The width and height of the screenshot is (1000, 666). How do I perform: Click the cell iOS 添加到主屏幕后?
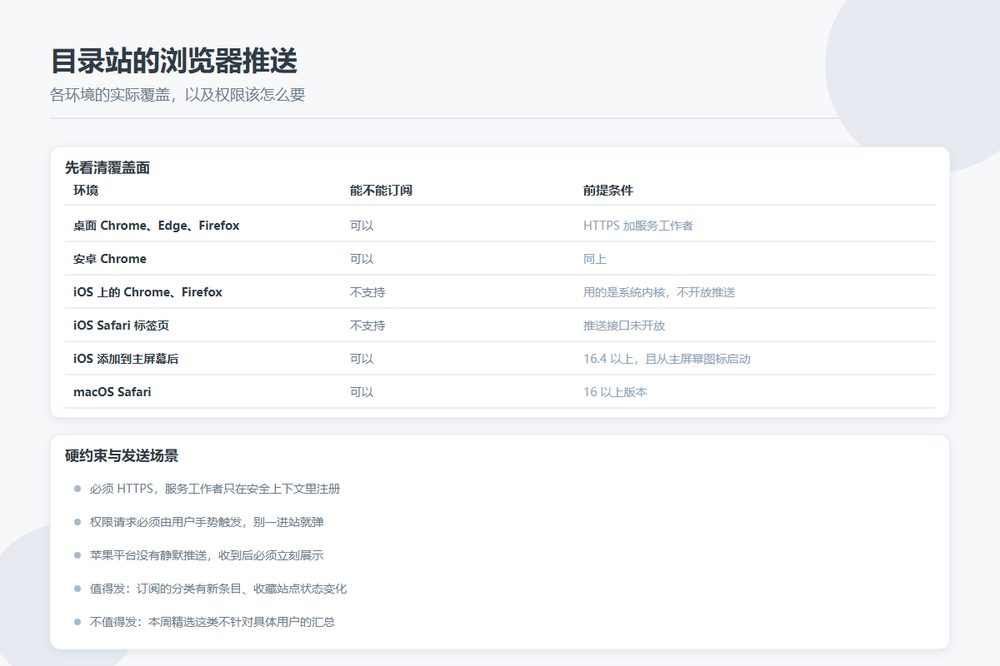tap(126, 358)
